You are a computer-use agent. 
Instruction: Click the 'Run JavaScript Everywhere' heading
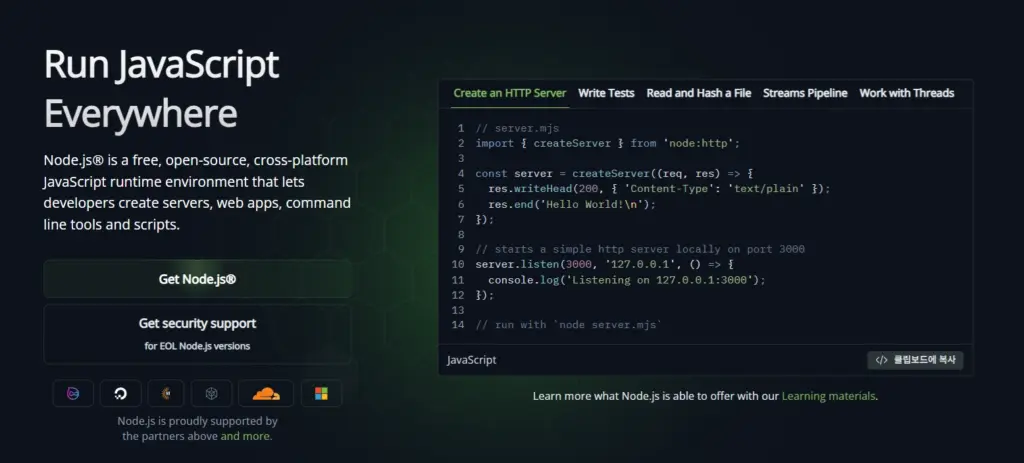tap(161, 89)
